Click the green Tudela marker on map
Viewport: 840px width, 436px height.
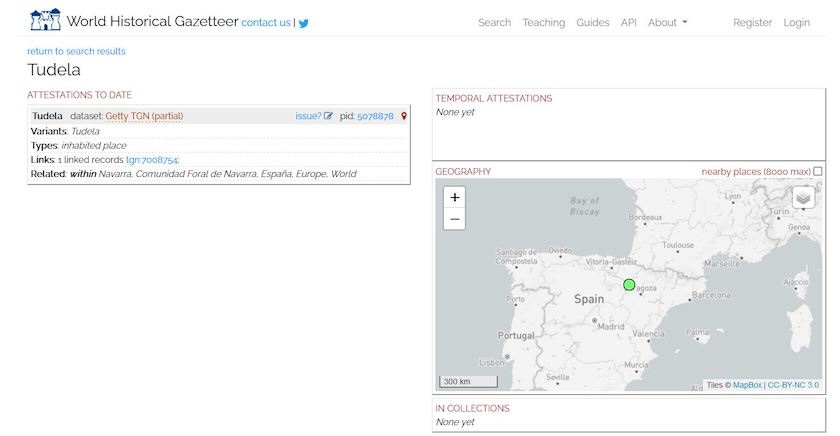pos(629,285)
